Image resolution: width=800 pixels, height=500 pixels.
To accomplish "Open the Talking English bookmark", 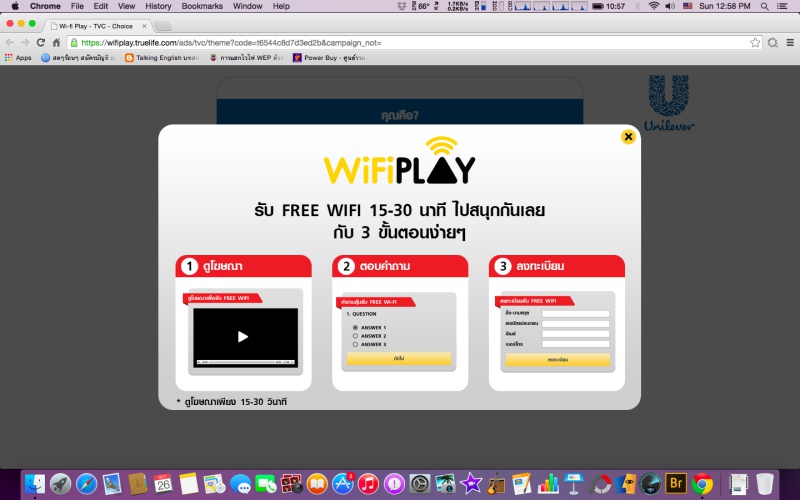I will pyautogui.click(x=162, y=58).
